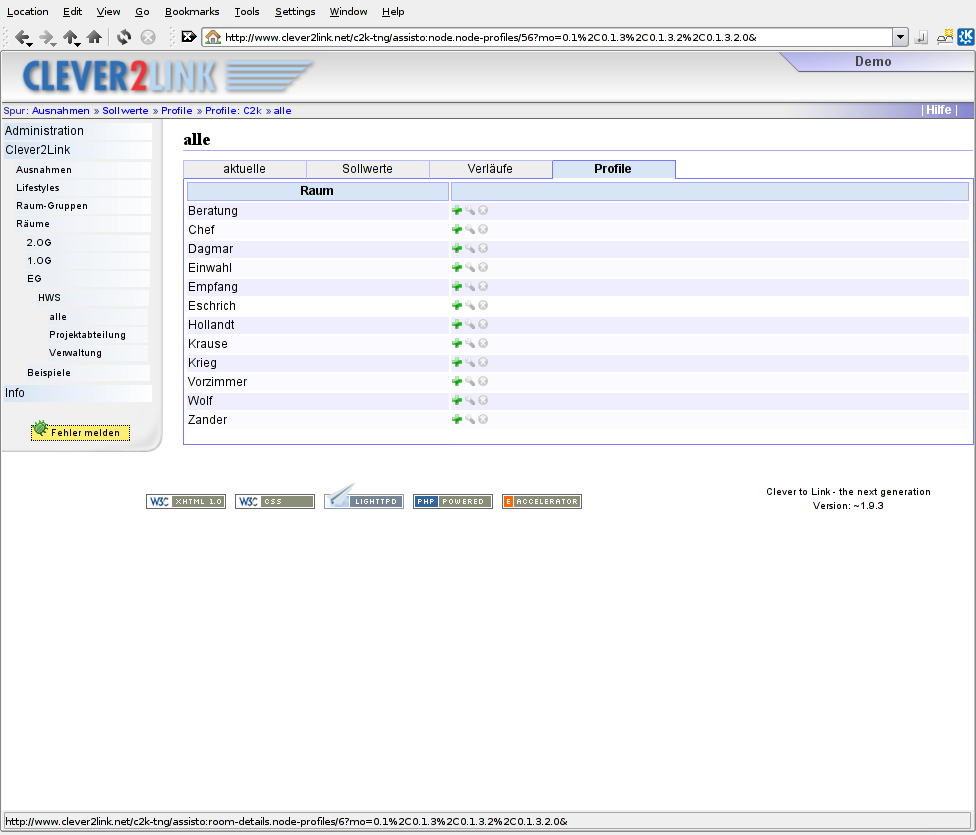
Task: Edit the profile of room Dagmar
Action: pyautogui.click(x=470, y=248)
